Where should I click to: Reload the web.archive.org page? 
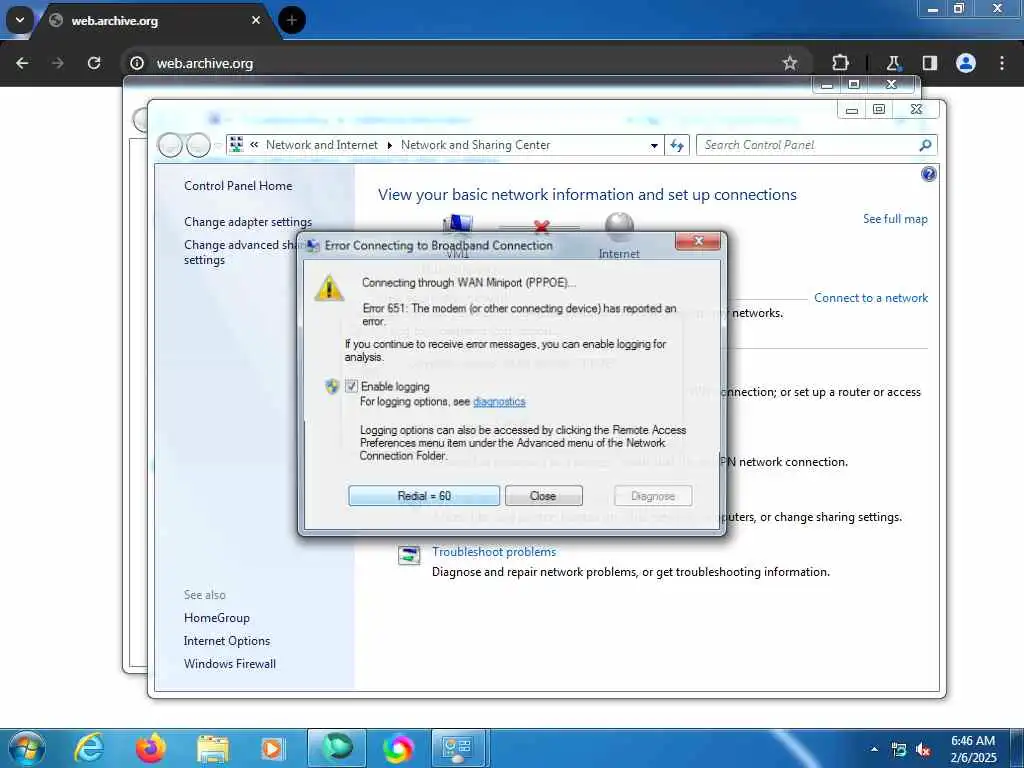click(x=94, y=63)
